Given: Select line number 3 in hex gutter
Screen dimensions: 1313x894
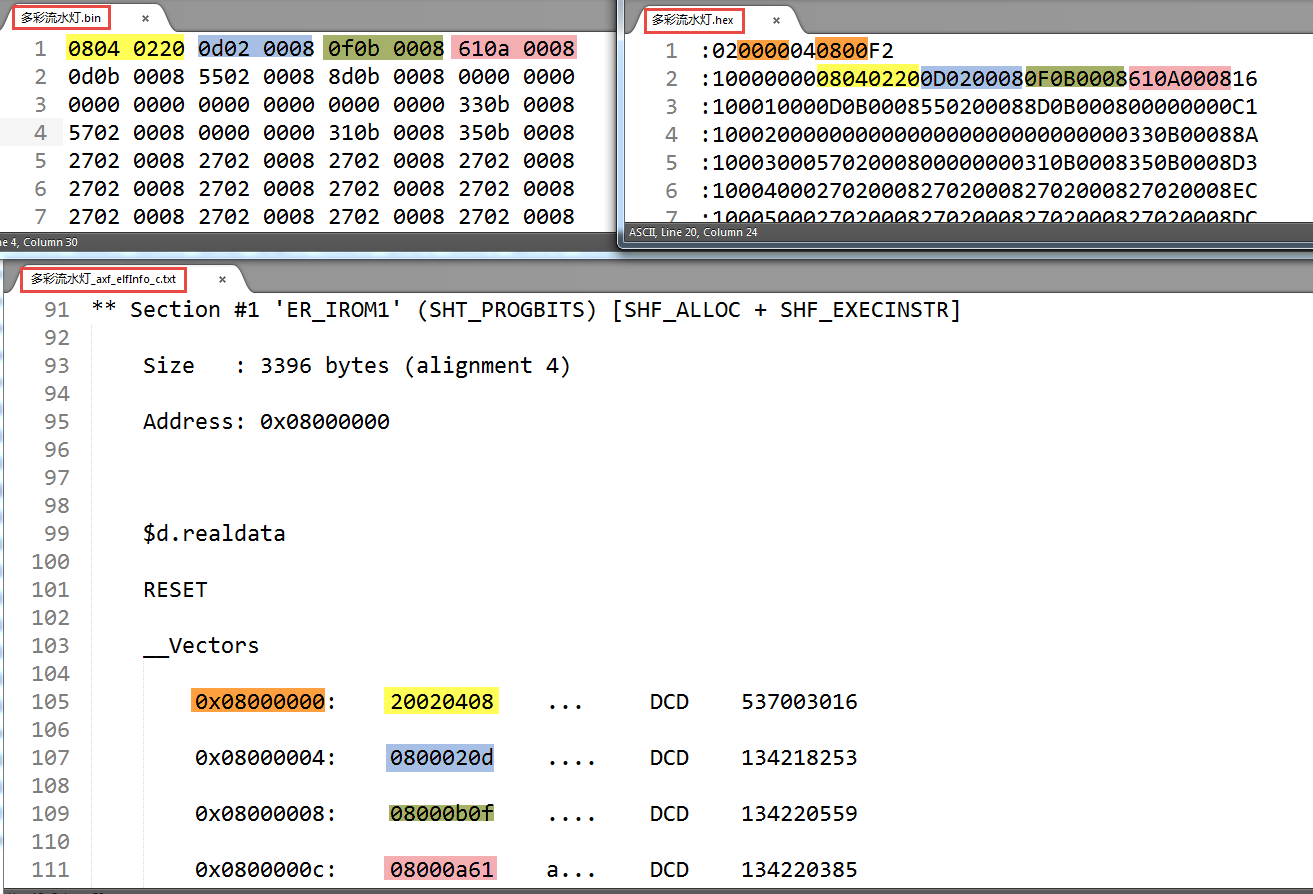Looking at the screenshot, I should pos(672,106).
